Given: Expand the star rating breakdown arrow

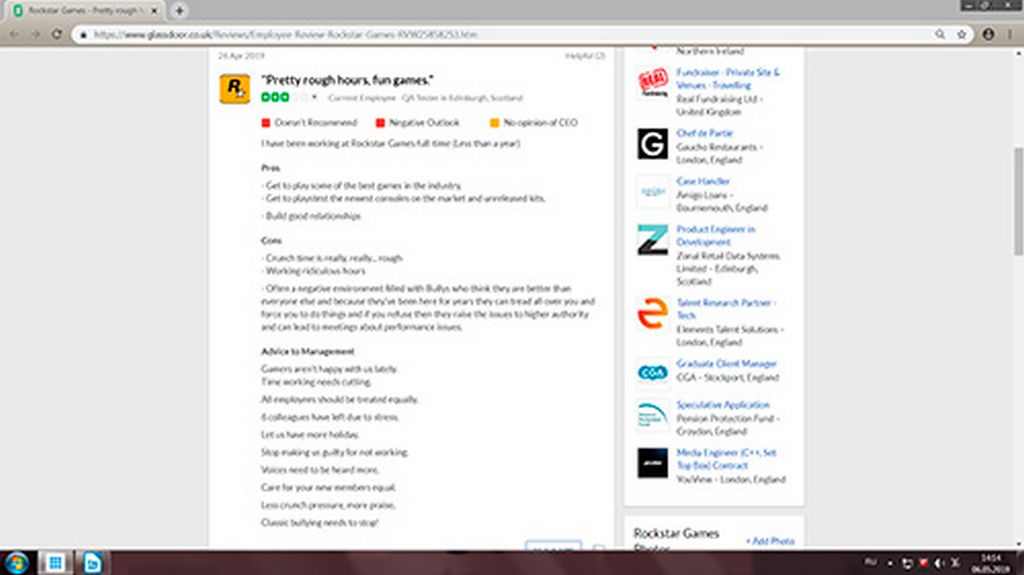Looking at the screenshot, I should click(314, 97).
